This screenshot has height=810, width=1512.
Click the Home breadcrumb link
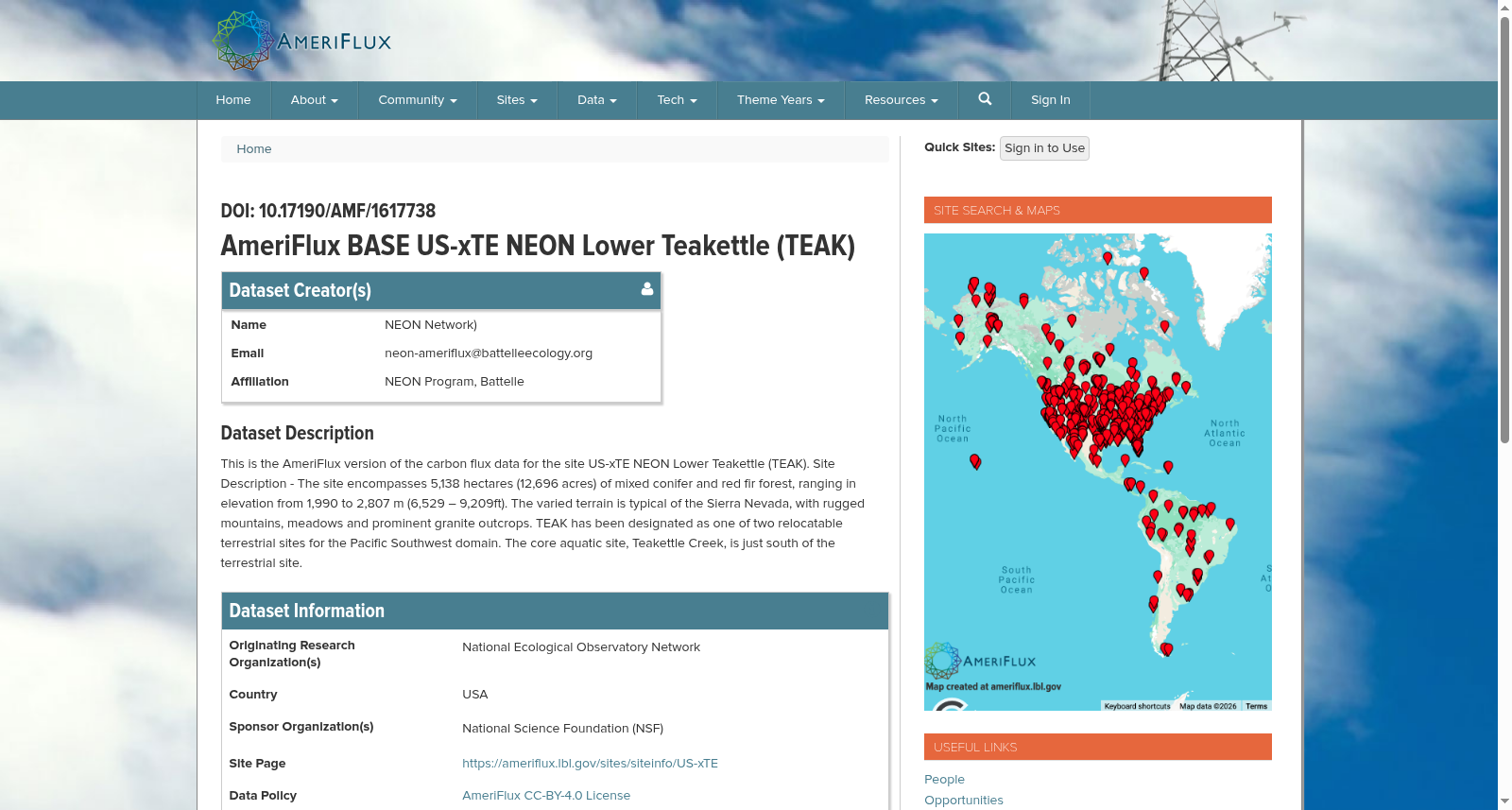point(254,149)
